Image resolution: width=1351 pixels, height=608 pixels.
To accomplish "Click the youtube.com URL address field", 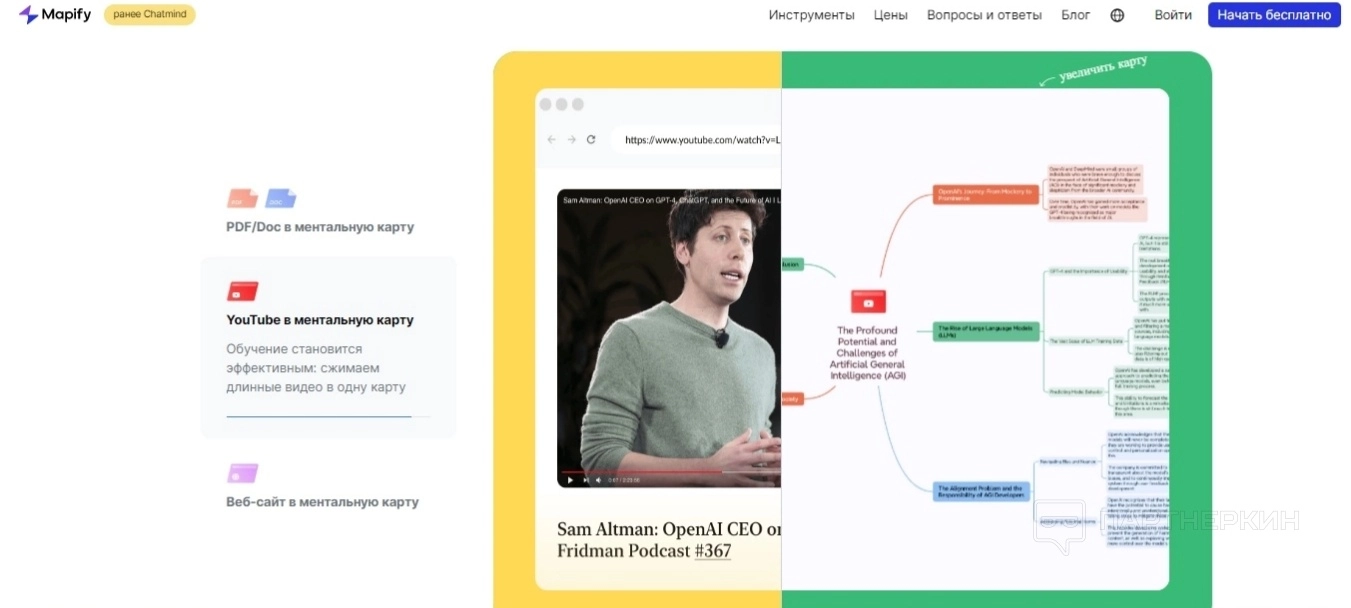I will (x=696, y=140).
